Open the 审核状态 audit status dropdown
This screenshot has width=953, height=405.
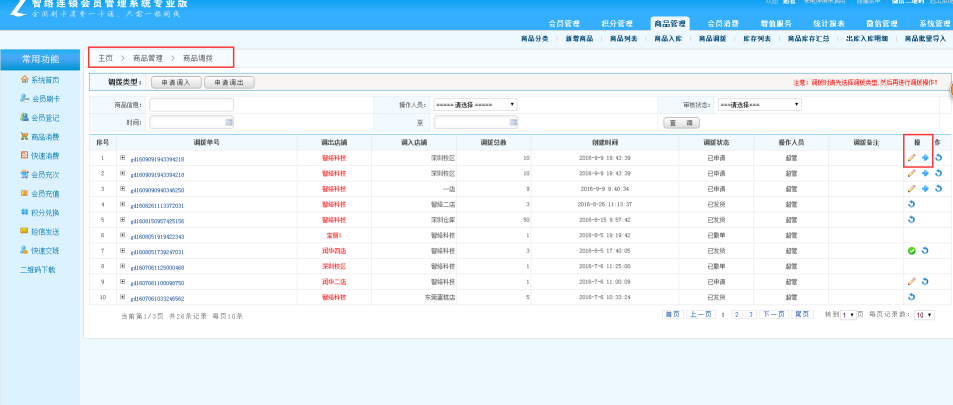pyautogui.click(x=760, y=105)
